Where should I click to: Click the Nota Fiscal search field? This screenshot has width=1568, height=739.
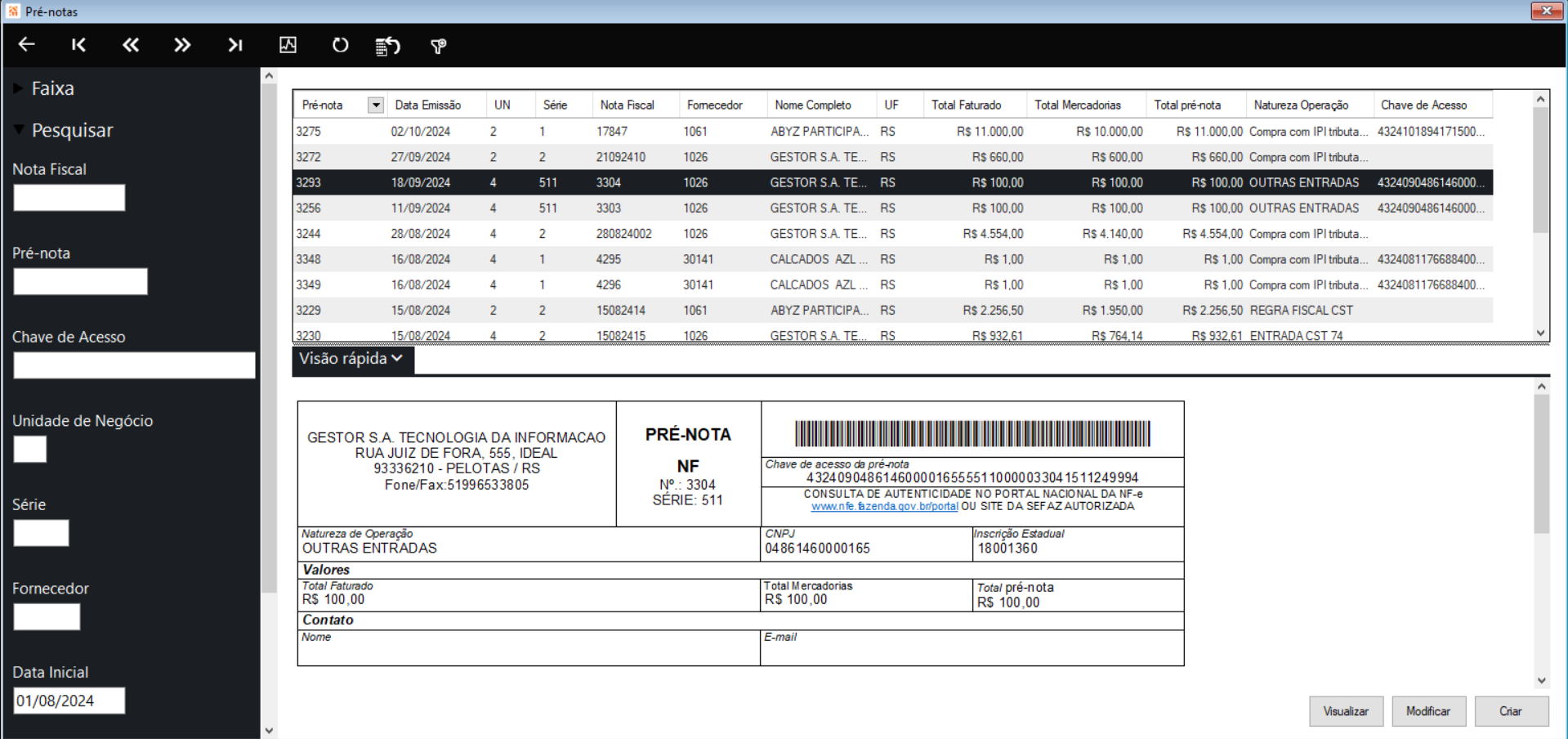69,198
